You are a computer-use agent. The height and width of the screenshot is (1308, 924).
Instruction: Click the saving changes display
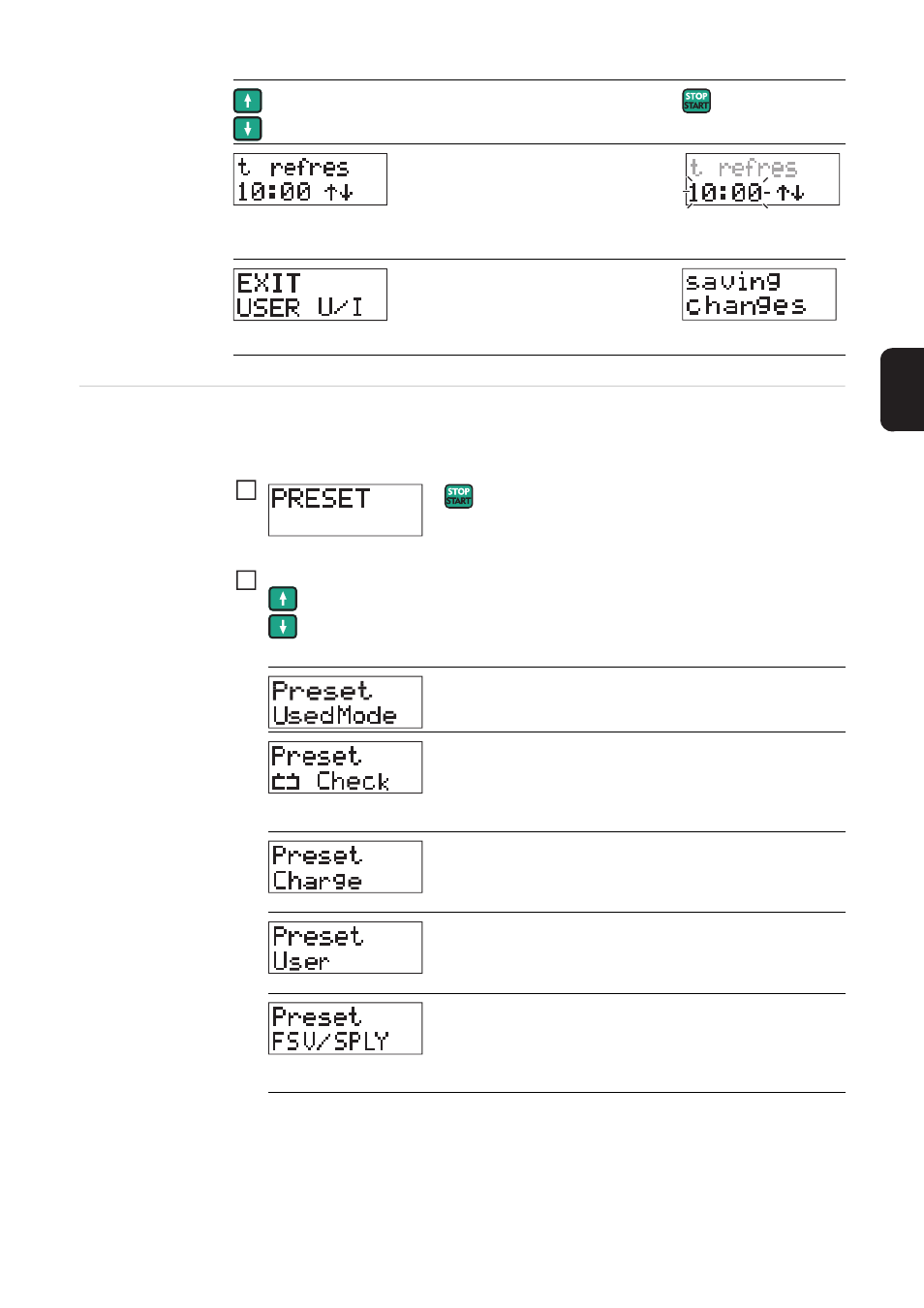[x=759, y=295]
